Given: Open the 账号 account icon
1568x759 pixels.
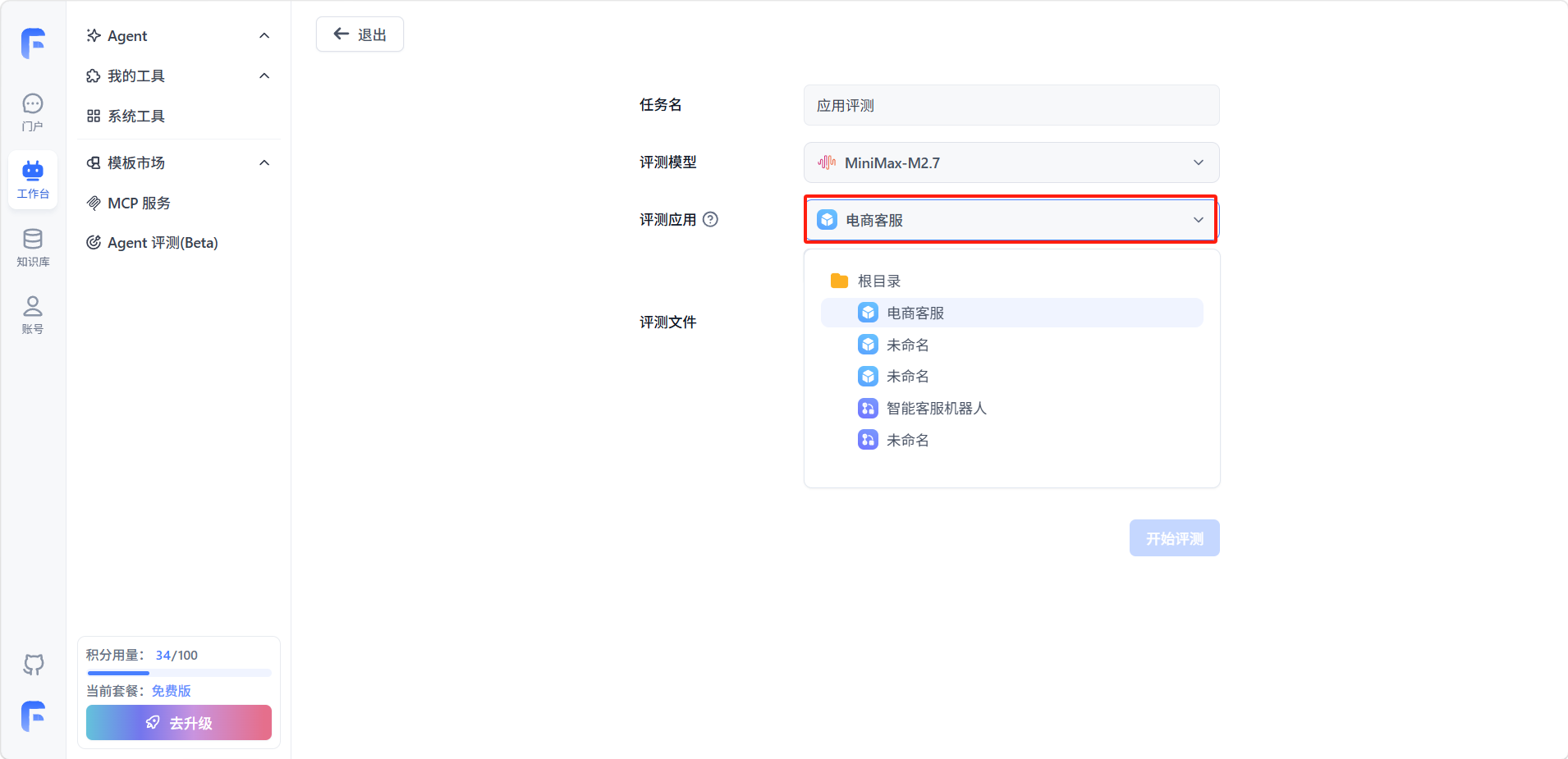Looking at the screenshot, I should click(x=33, y=306).
